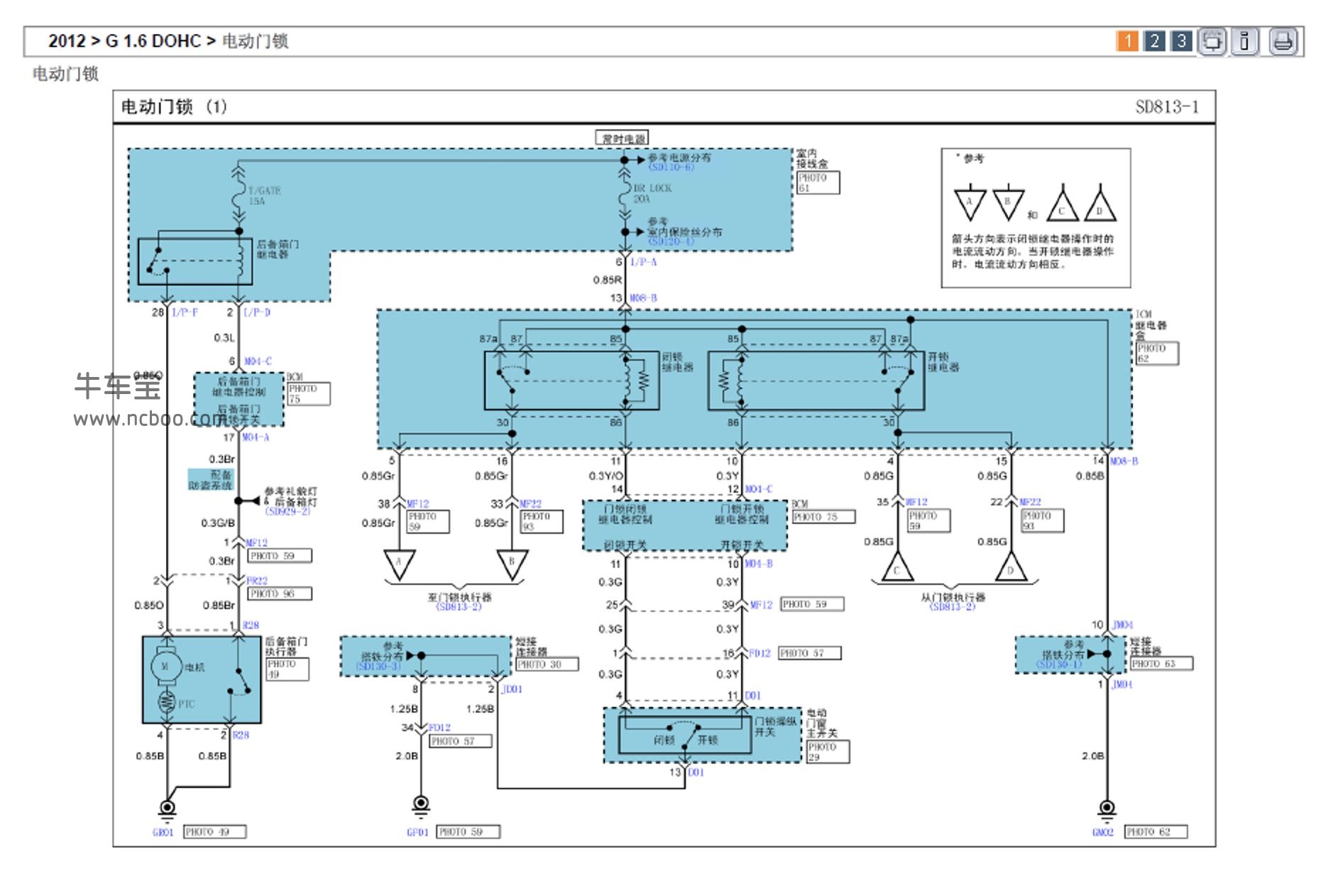Click the D01 connector at pin 13

pos(696,772)
